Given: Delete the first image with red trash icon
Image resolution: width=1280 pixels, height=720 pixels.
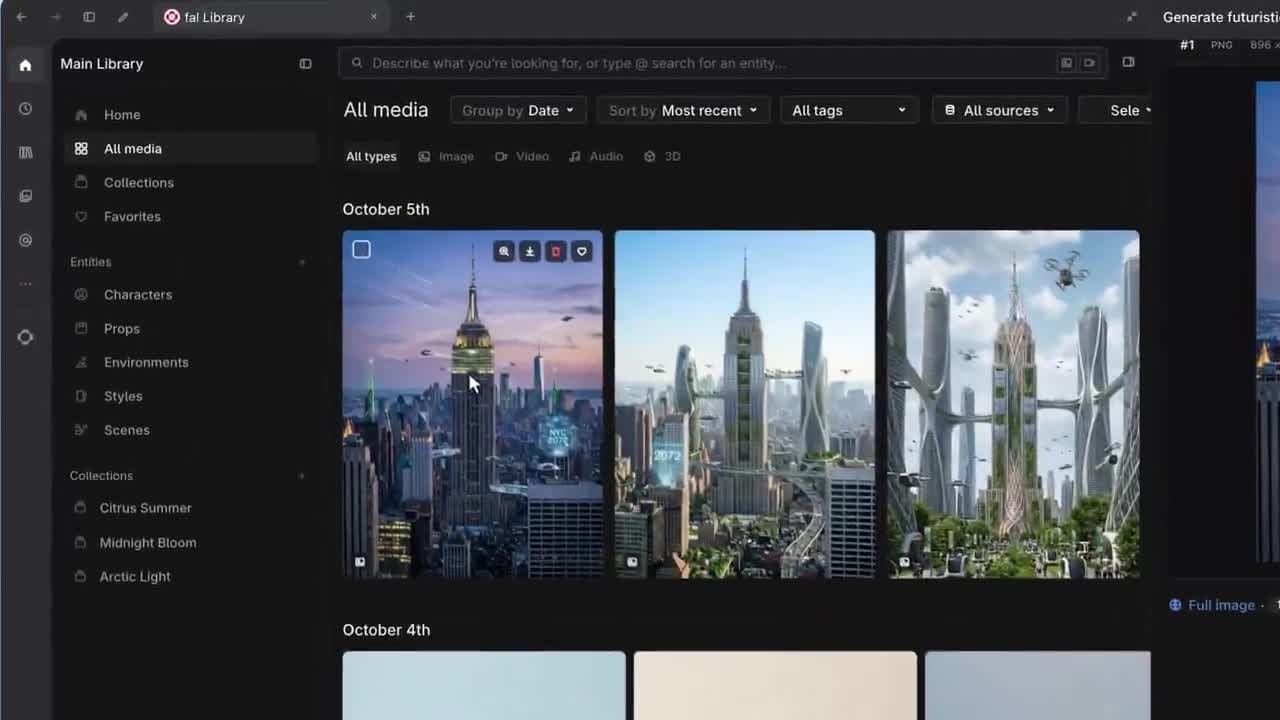Looking at the screenshot, I should pos(556,252).
